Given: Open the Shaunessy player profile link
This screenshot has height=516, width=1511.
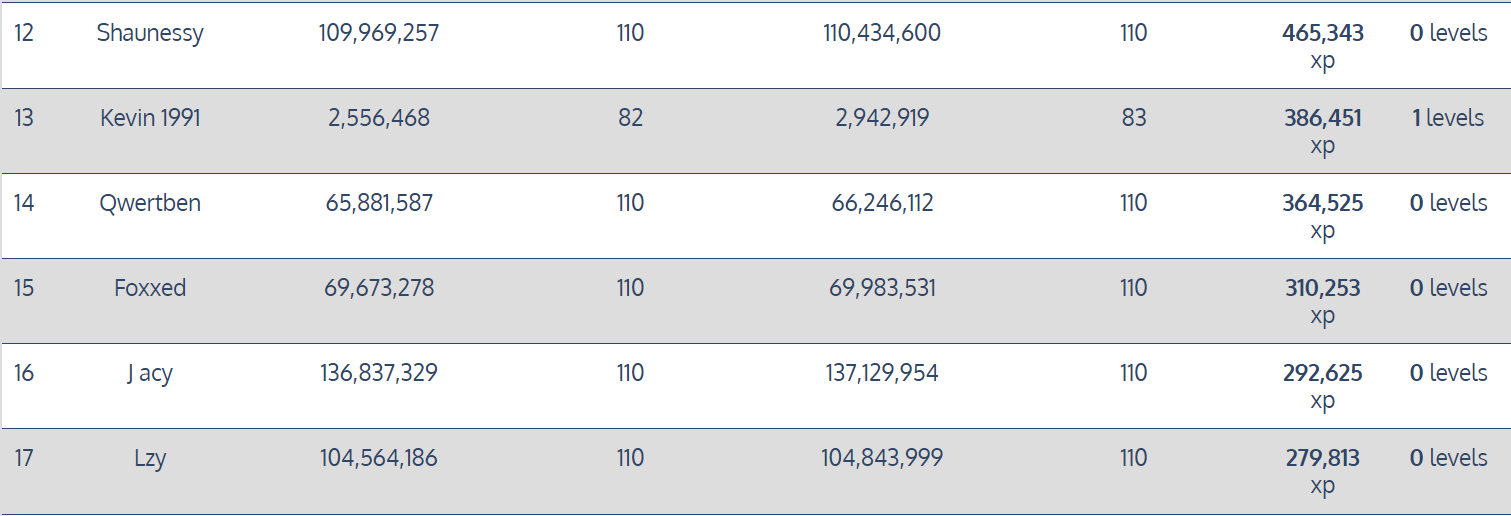Looking at the screenshot, I should tap(150, 33).
